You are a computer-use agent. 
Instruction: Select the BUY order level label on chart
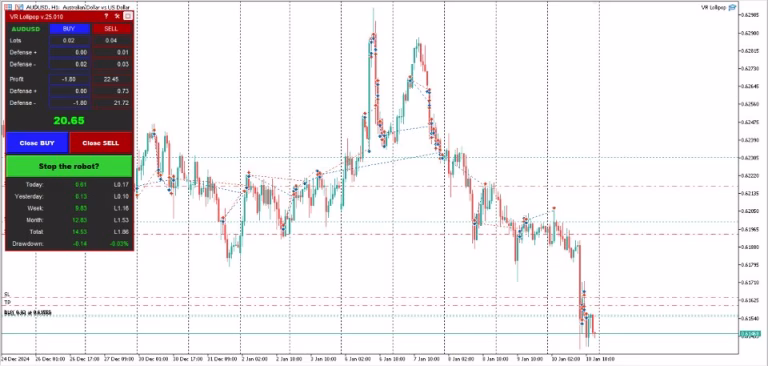(x=27, y=313)
